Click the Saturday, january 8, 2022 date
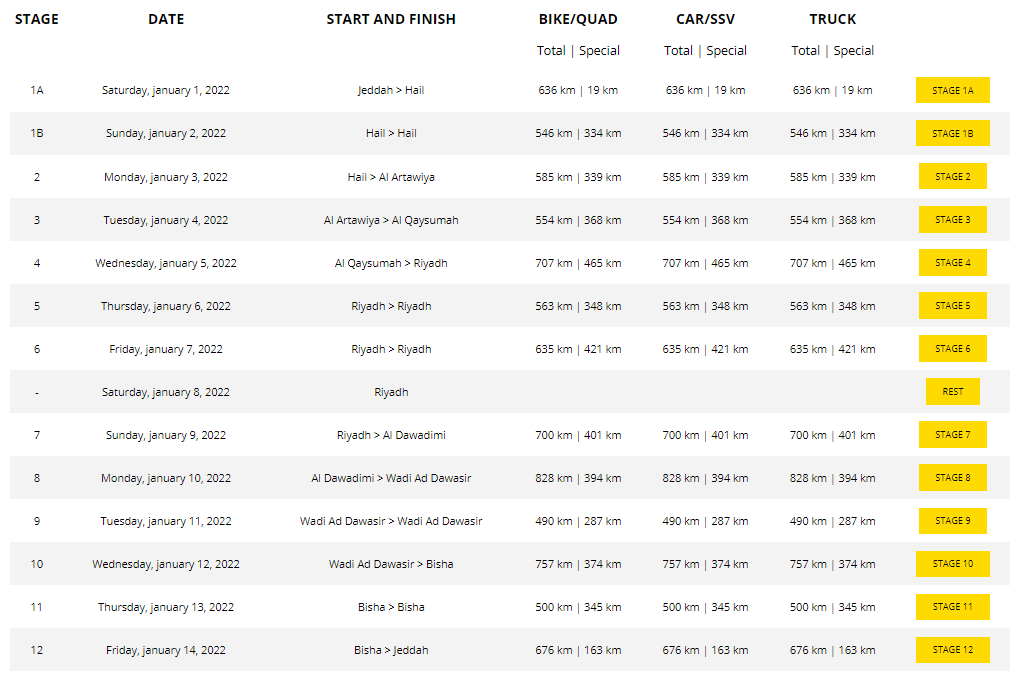This screenshot has width=1022, height=677. 166,392
